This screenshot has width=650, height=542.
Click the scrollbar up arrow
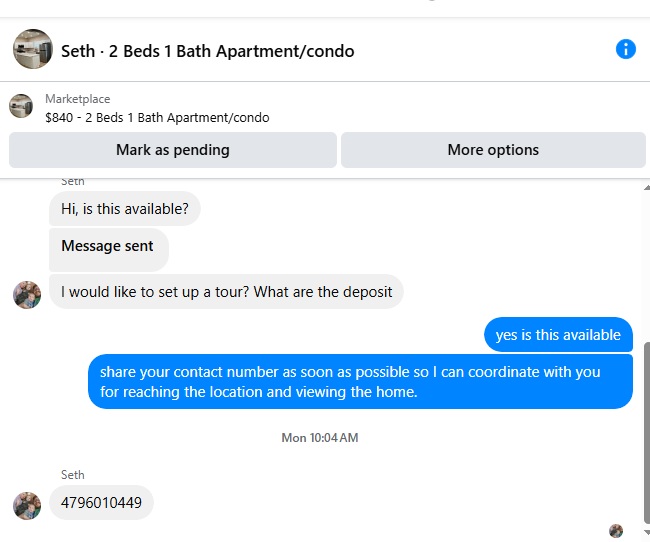[646, 187]
